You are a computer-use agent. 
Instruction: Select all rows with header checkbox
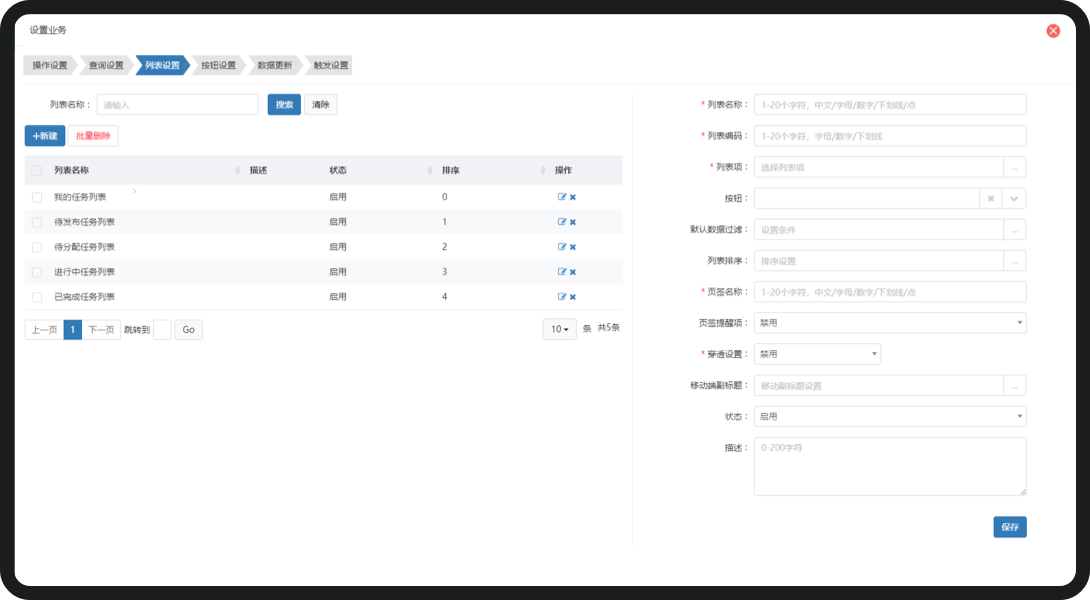[37, 170]
